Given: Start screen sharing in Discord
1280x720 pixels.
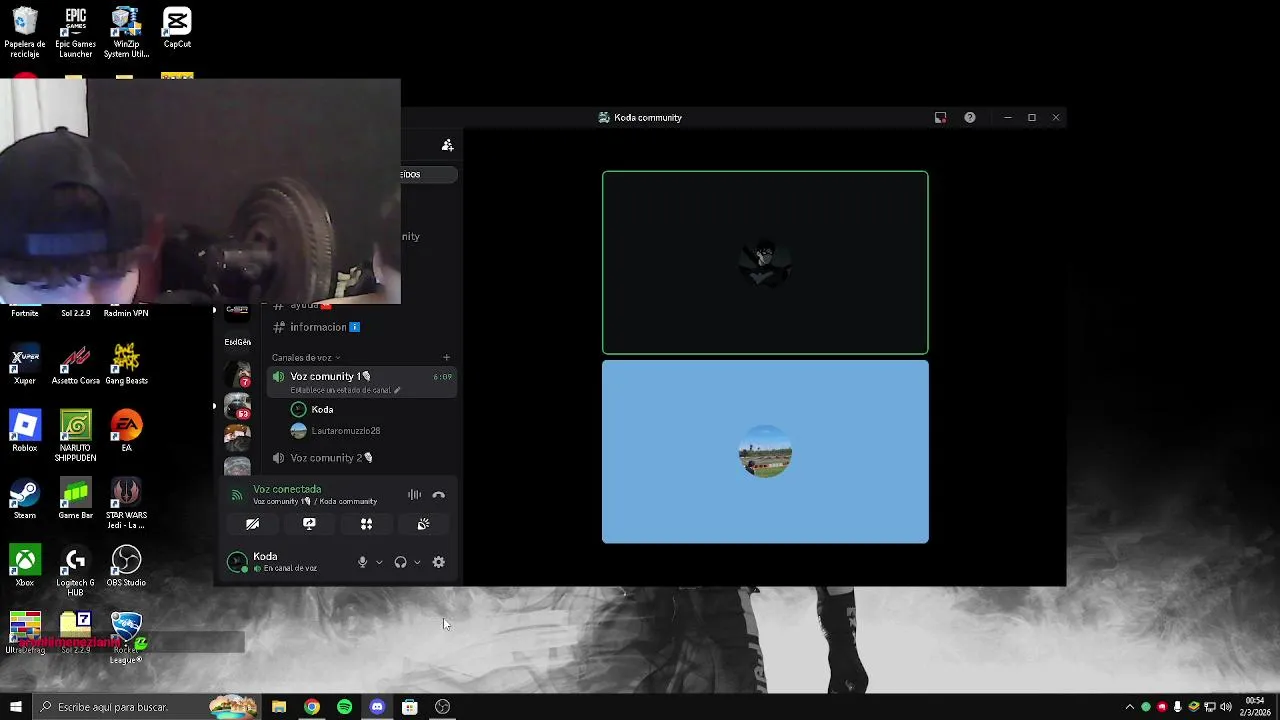Looking at the screenshot, I should click(309, 524).
